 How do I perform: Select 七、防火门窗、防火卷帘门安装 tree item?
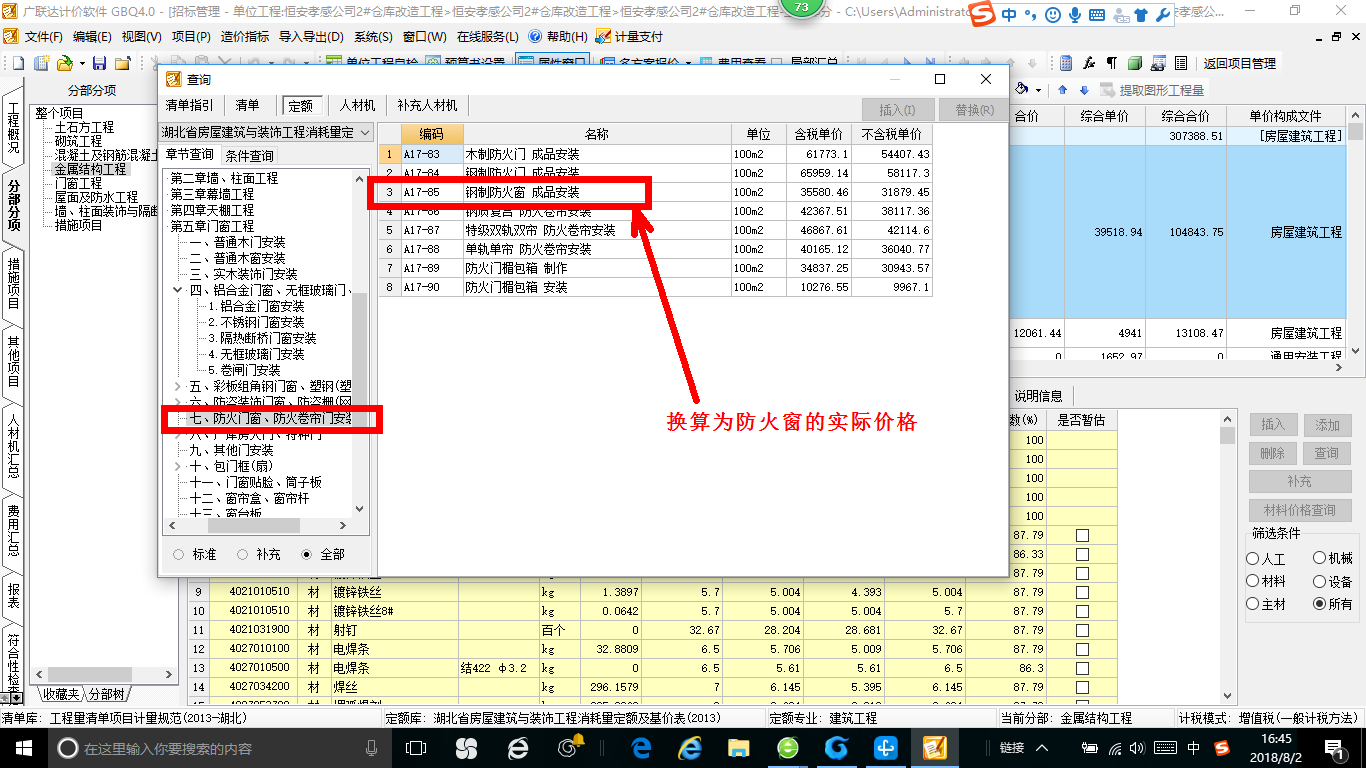tap(271, 418)
